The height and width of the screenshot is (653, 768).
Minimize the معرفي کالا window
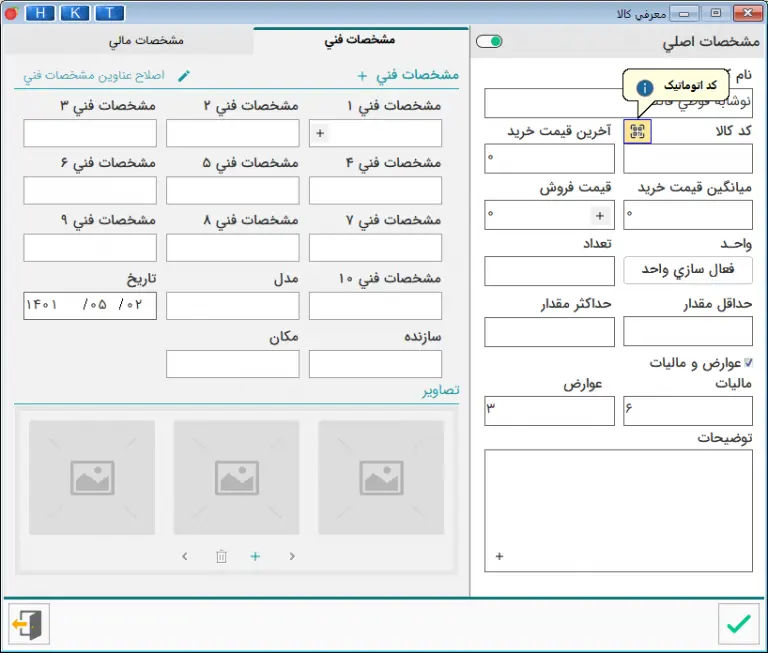(684, 13)
